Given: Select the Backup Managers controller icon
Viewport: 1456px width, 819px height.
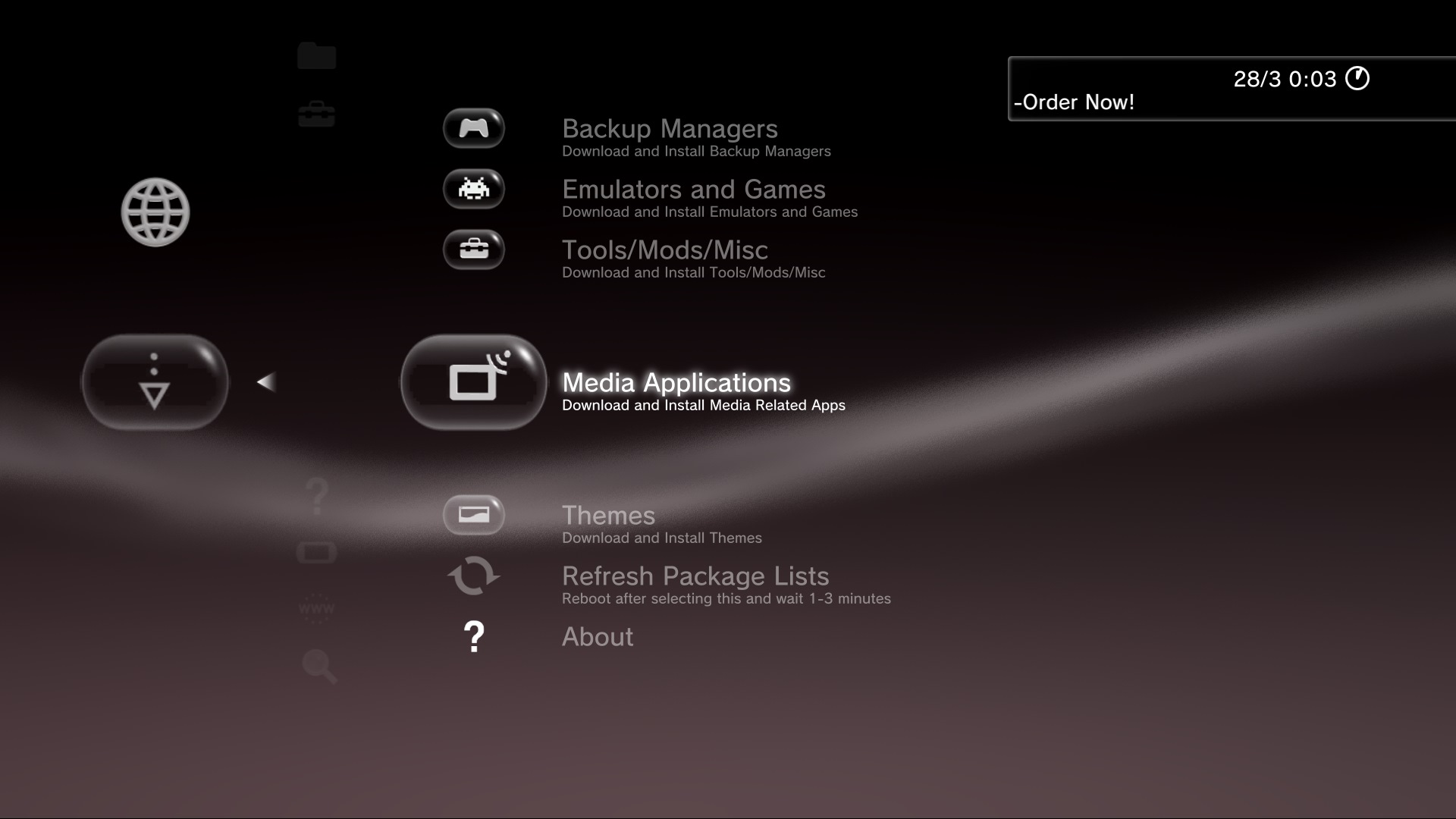Looking at the screenshot, I should click(472, 128).
